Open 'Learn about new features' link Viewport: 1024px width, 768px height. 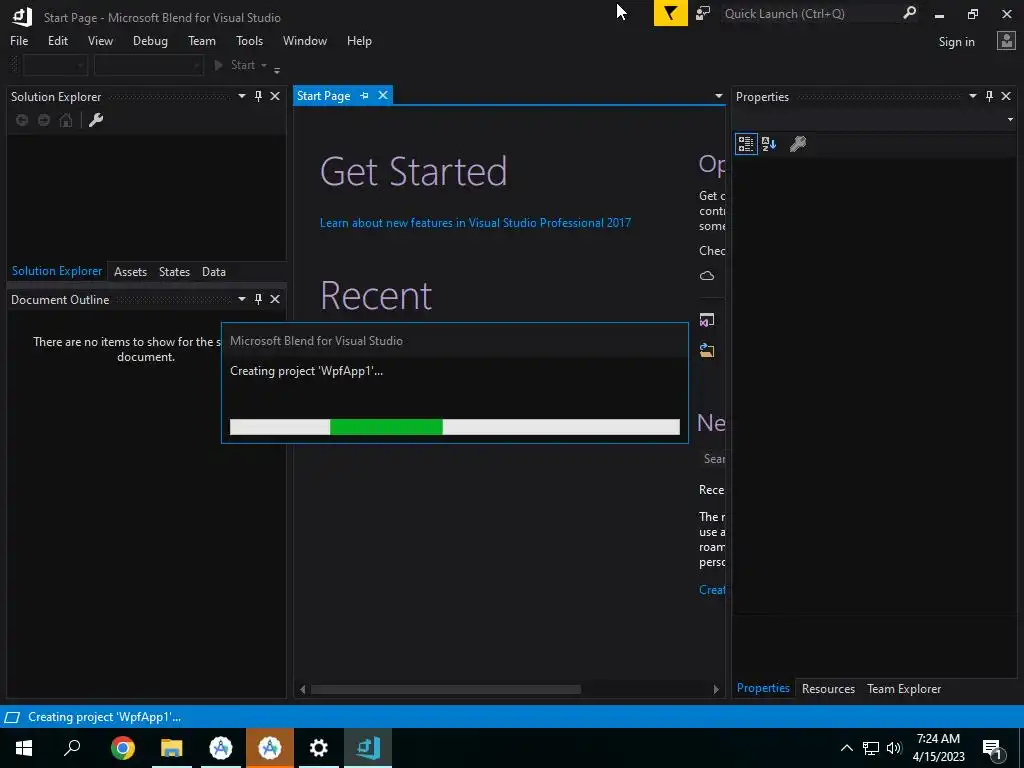[x=475, y=223]
